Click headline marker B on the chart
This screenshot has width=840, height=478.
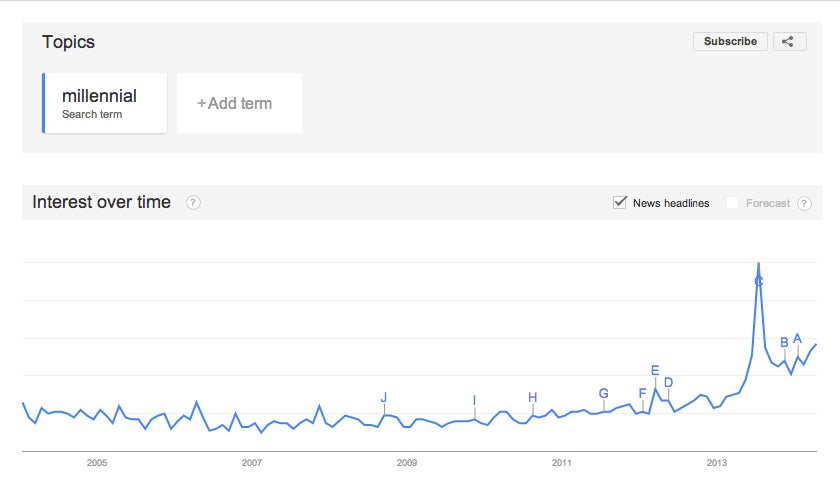point(784,342)
